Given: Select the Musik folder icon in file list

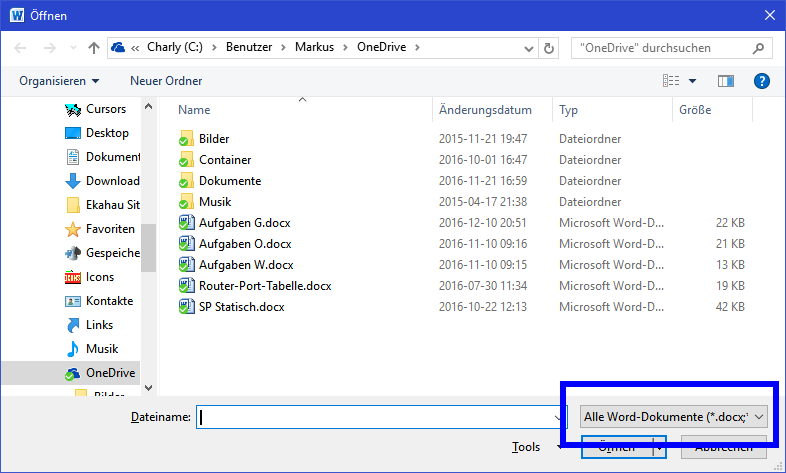Looking at the screenshot, I should click(186, 202).
